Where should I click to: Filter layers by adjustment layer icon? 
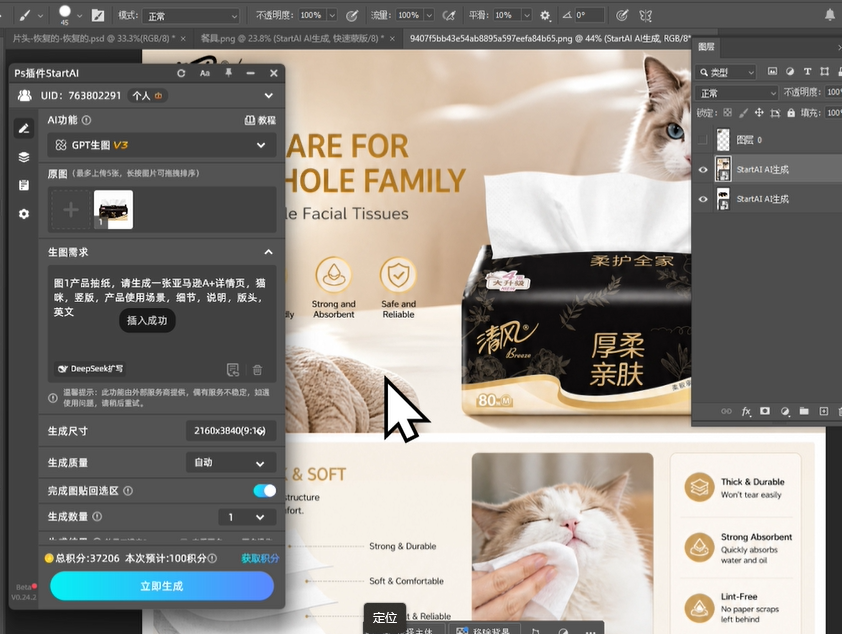(790, 71)
